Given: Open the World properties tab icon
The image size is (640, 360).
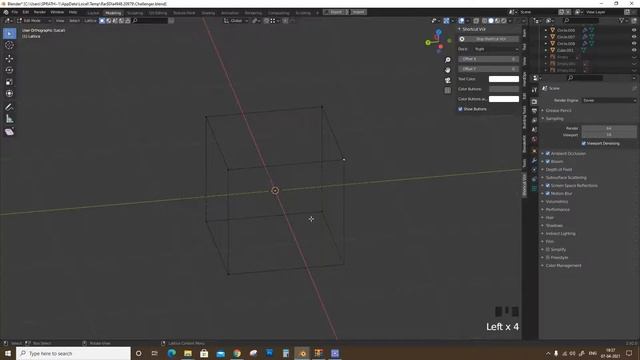Looking at the screenshot, I should click(534, 140).
